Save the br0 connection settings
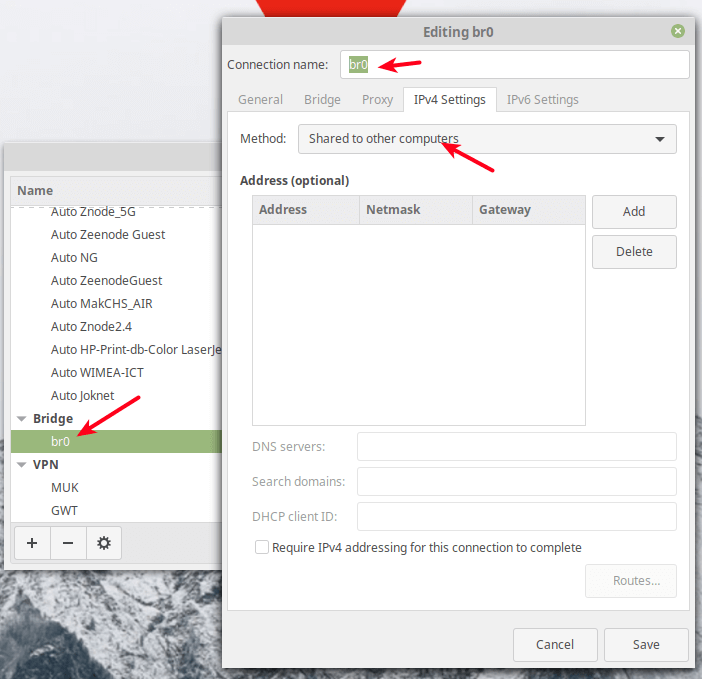Screen dimensions: 702x679 [x=646, y=645]
